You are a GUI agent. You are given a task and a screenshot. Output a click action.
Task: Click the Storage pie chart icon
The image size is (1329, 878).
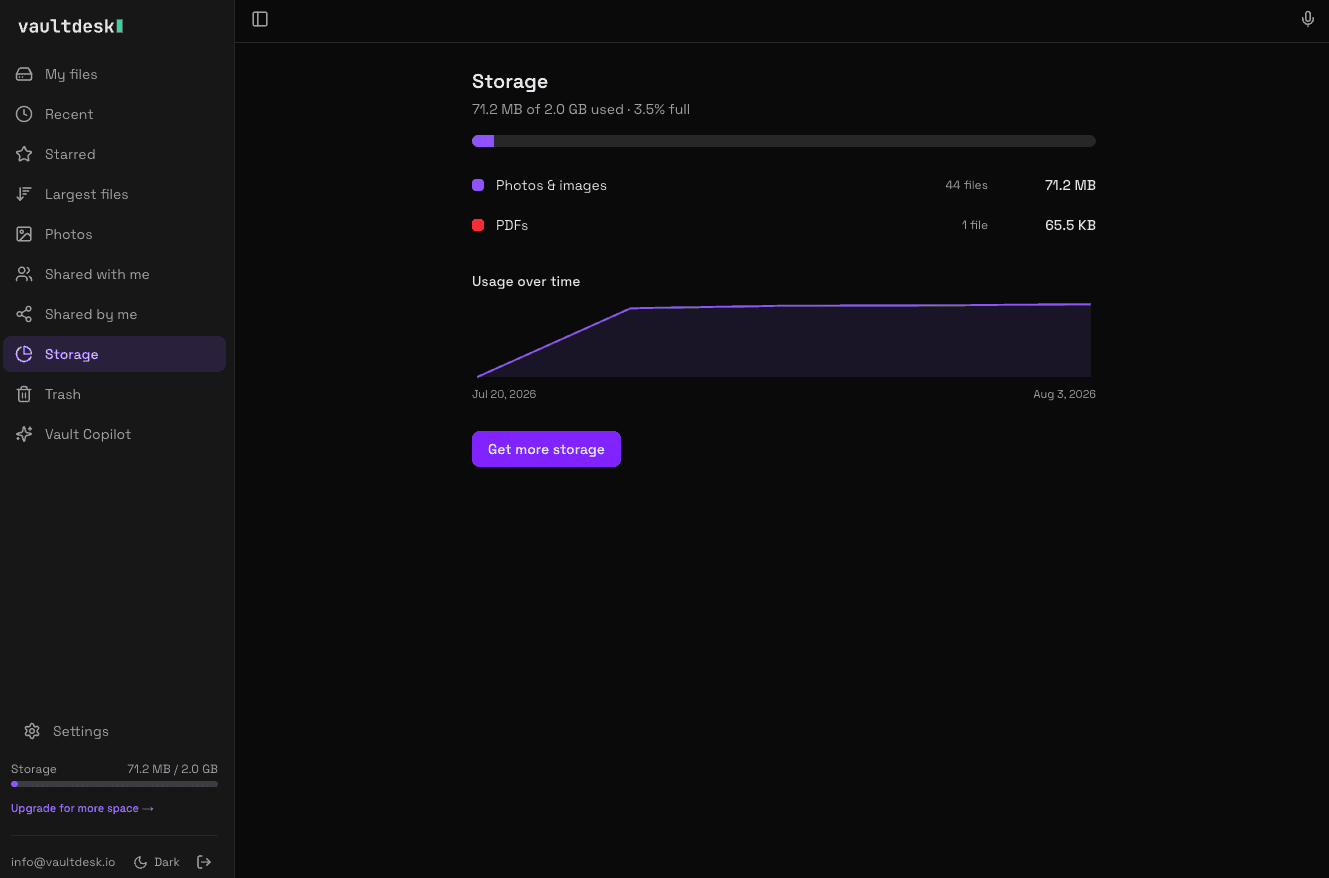tap(24, 354)
